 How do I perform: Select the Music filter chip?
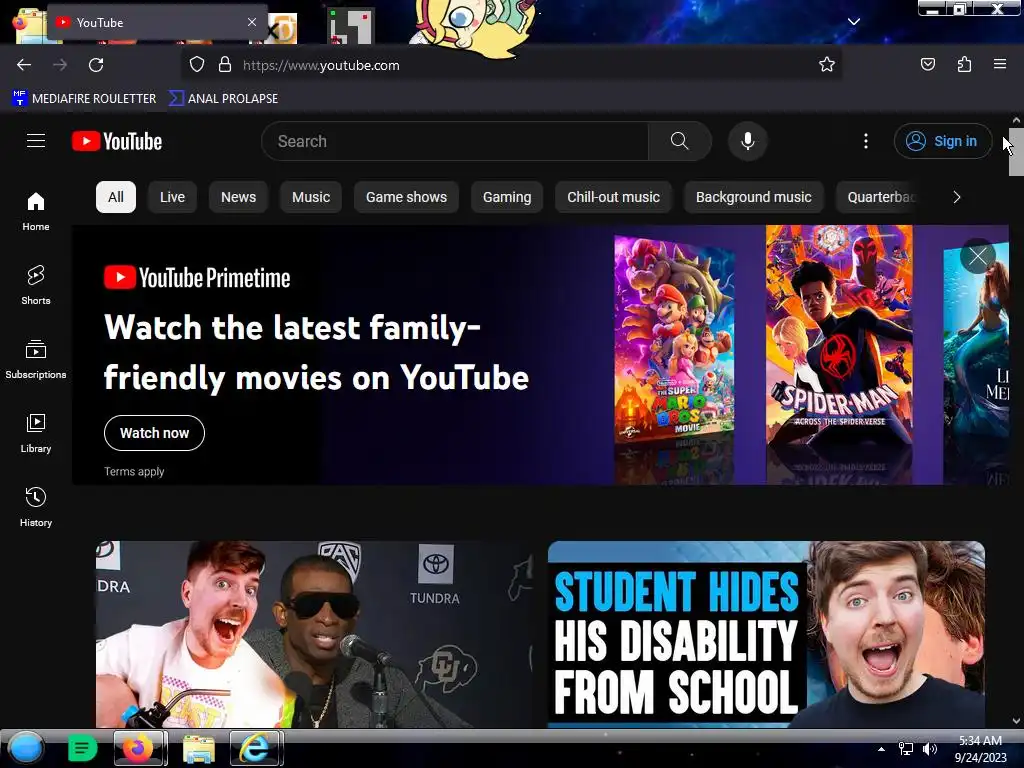click(x=311, y=197)
